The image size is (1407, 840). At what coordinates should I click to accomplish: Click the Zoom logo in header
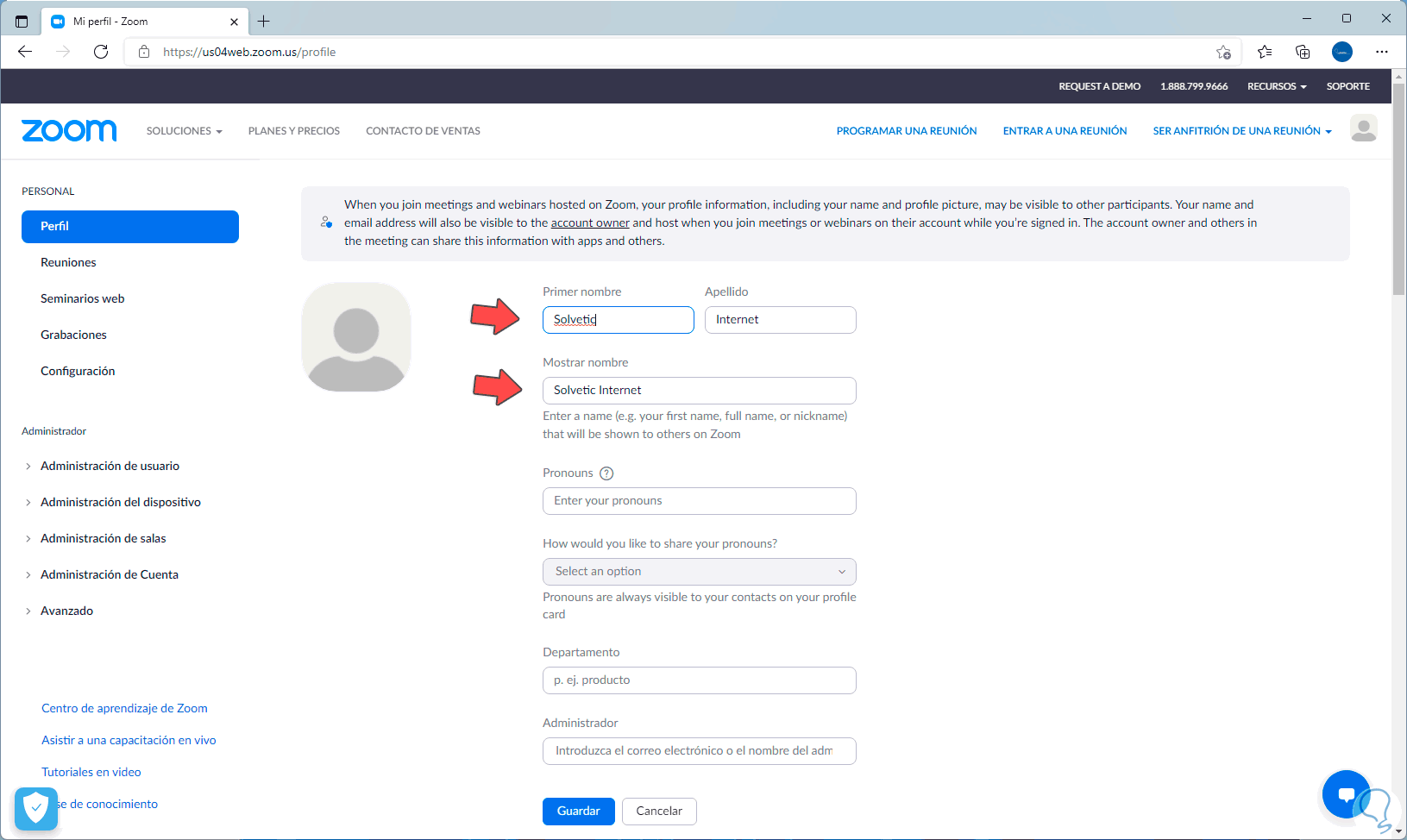pyautogui.click(x=69, y=130)
